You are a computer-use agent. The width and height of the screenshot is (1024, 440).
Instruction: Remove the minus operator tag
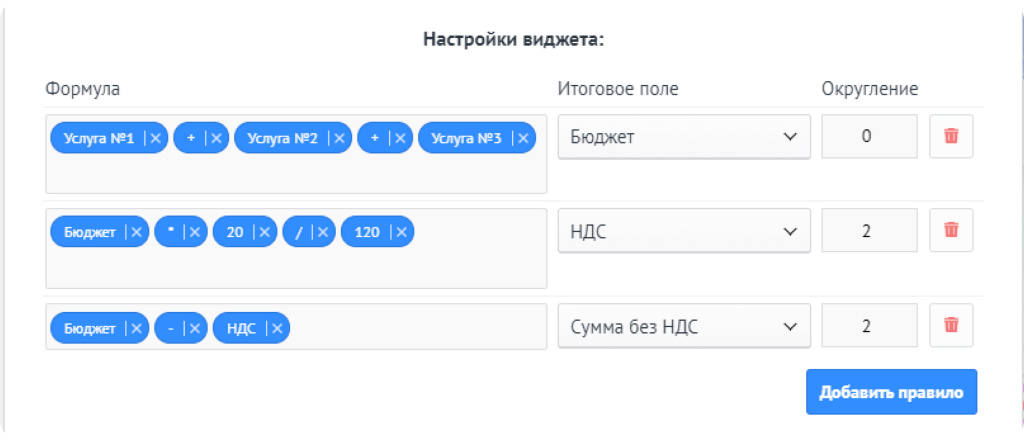(x=195, y=328)
